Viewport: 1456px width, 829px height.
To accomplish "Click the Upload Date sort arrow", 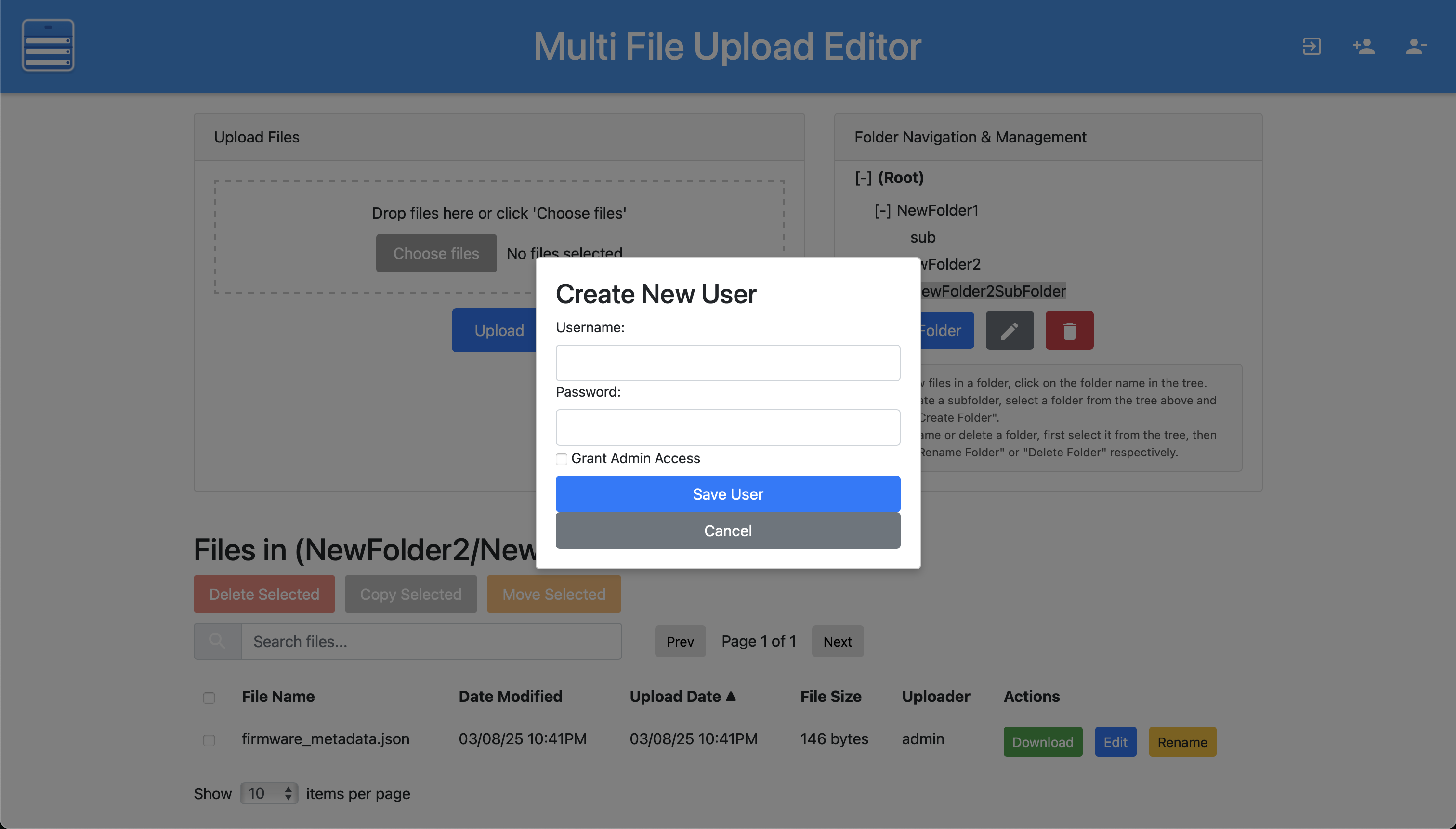I will (x=732, y=696).
